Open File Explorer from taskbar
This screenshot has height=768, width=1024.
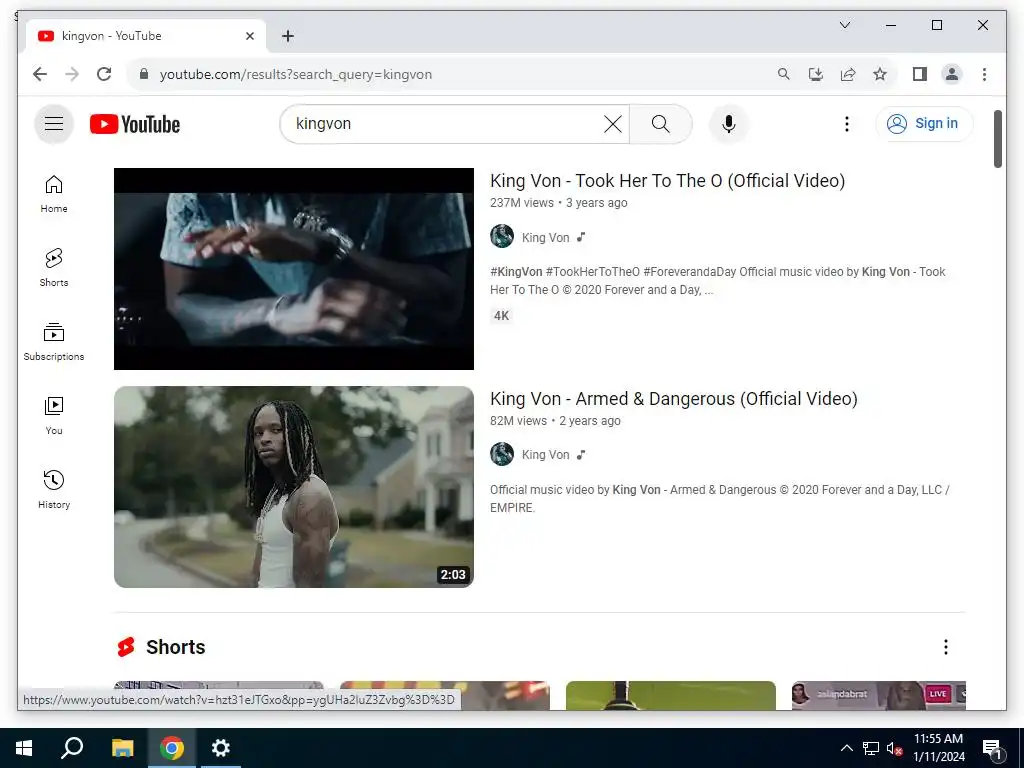[122, 748]
